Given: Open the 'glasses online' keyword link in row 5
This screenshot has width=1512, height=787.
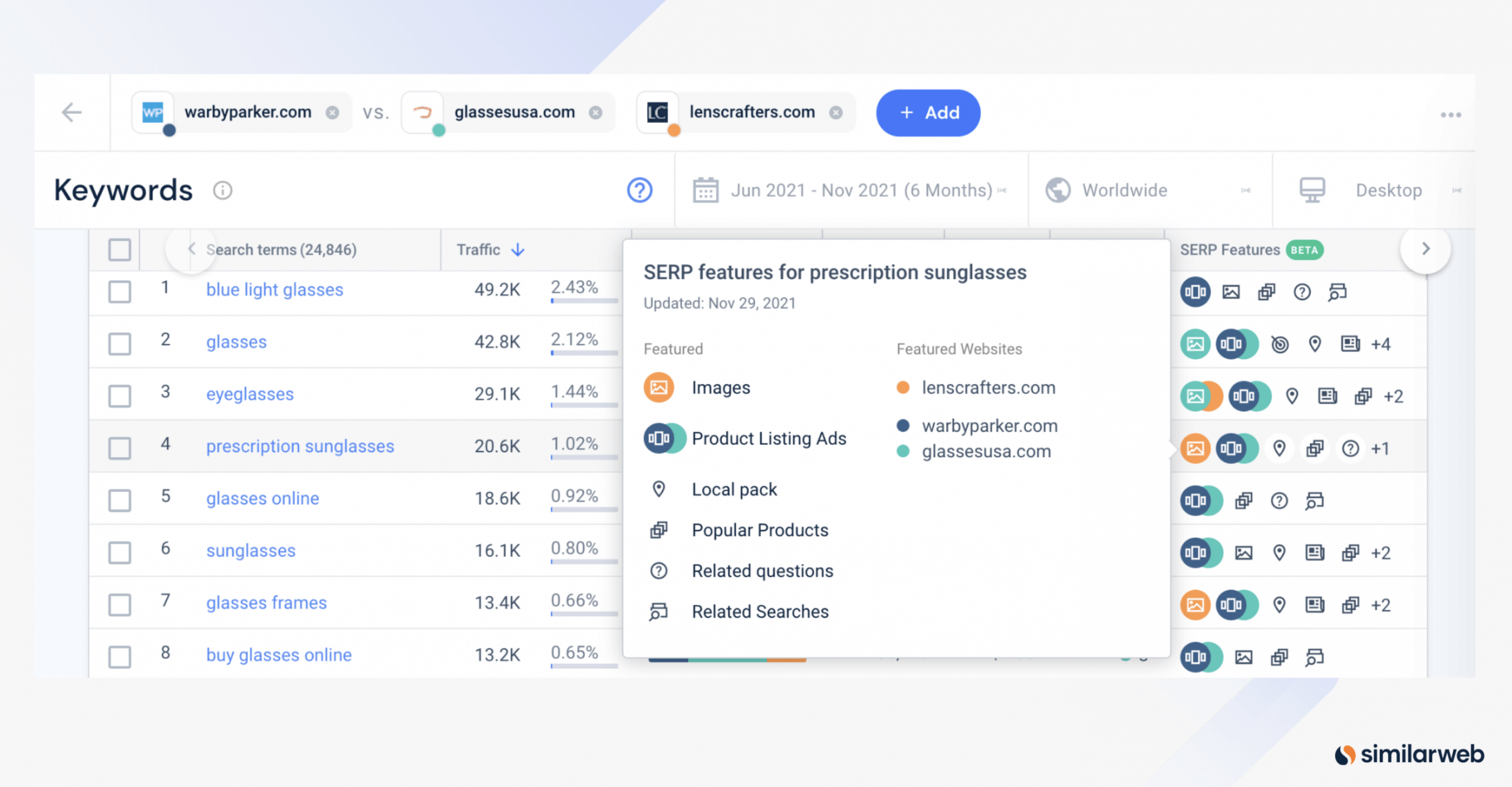Looking at the screenshot, I should point(262,498).
